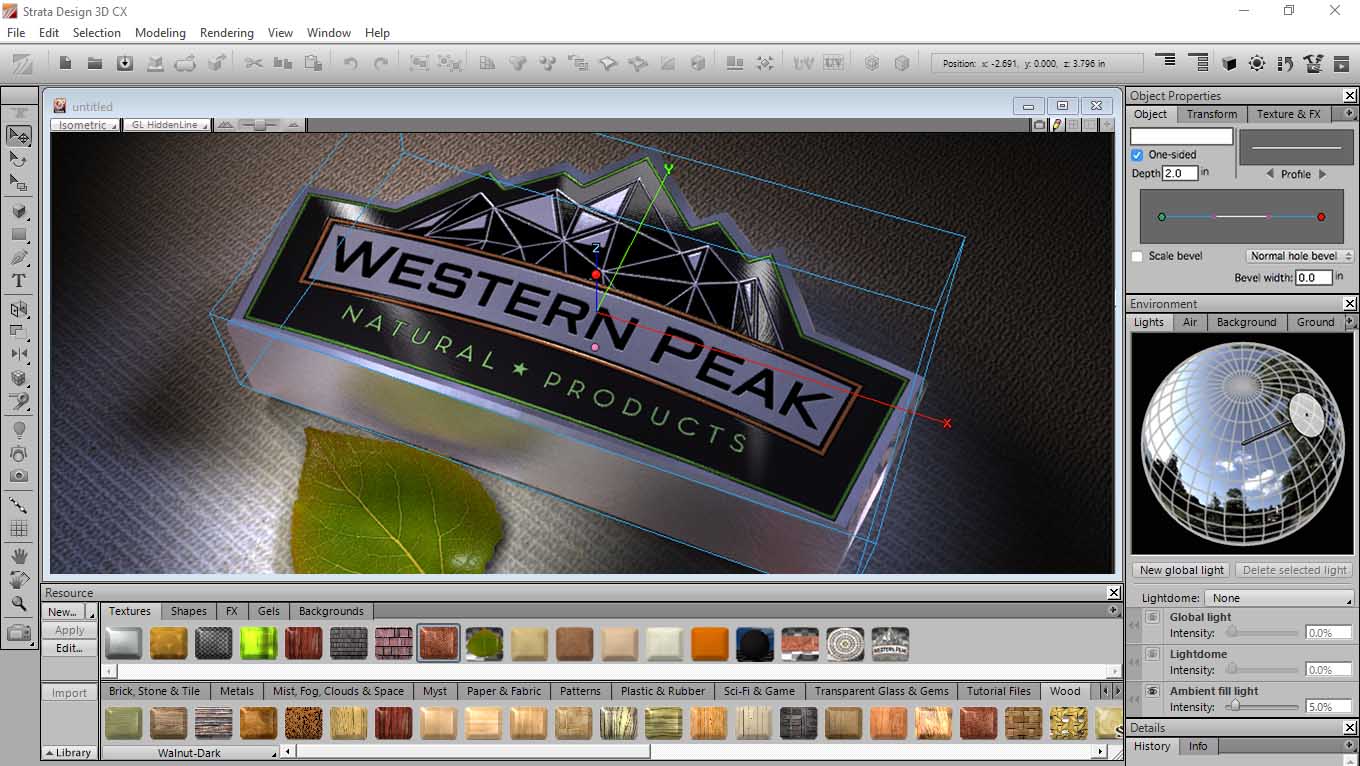
Task: Click the Cut scissors toolbar icon
Action: [x=253, y=63]
